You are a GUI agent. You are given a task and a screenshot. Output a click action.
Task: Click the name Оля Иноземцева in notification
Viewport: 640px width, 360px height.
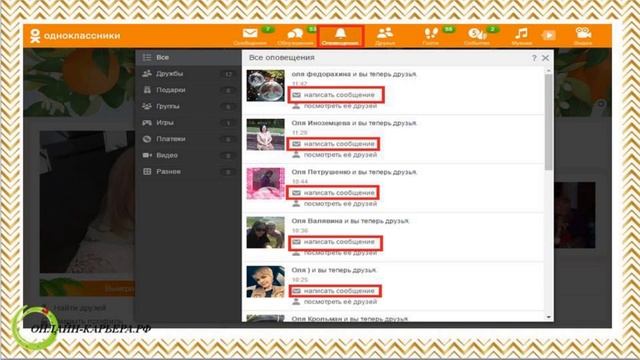point(320,123)
